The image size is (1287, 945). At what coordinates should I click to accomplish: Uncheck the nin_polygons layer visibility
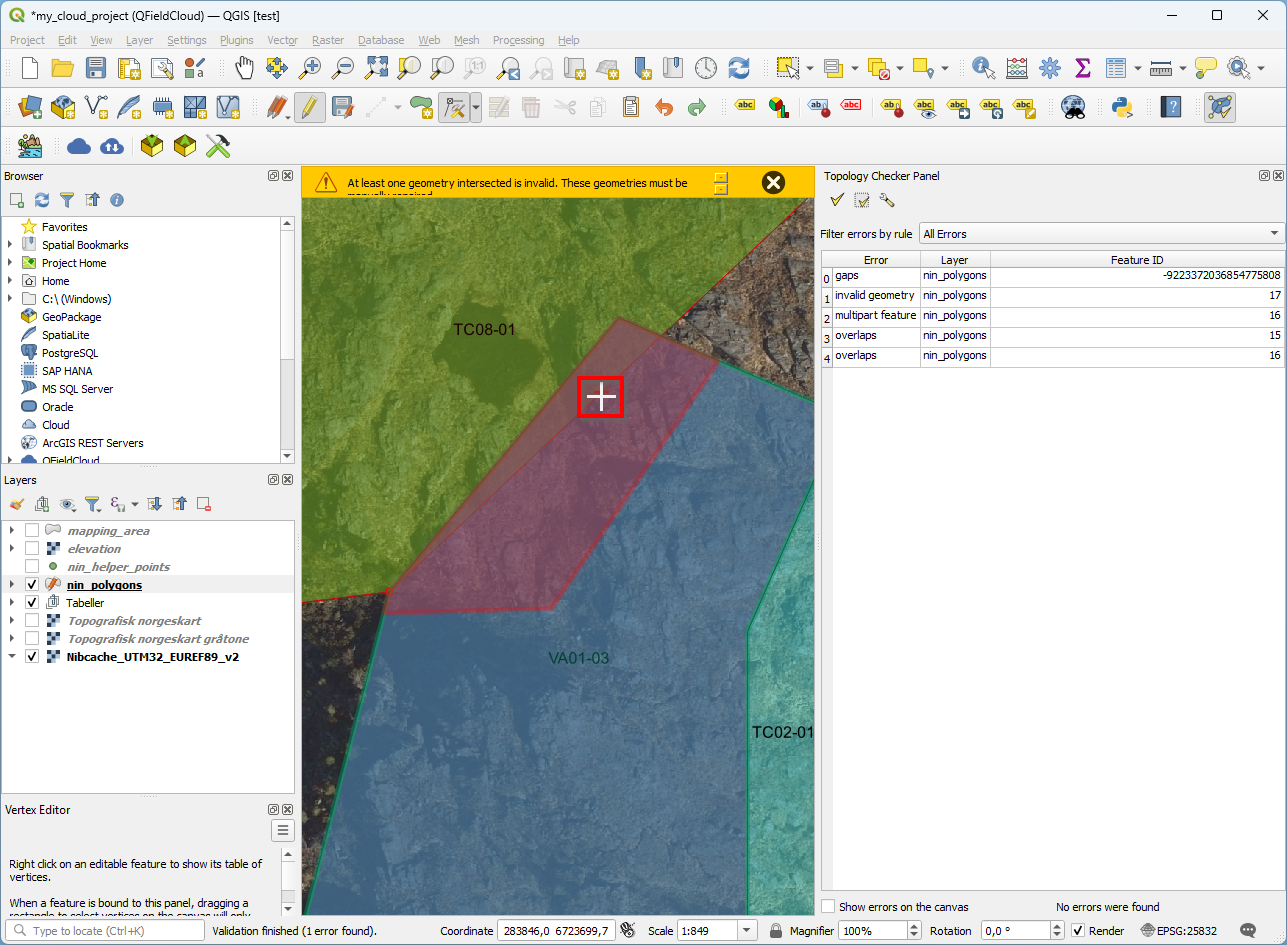(x=32, y=585)
